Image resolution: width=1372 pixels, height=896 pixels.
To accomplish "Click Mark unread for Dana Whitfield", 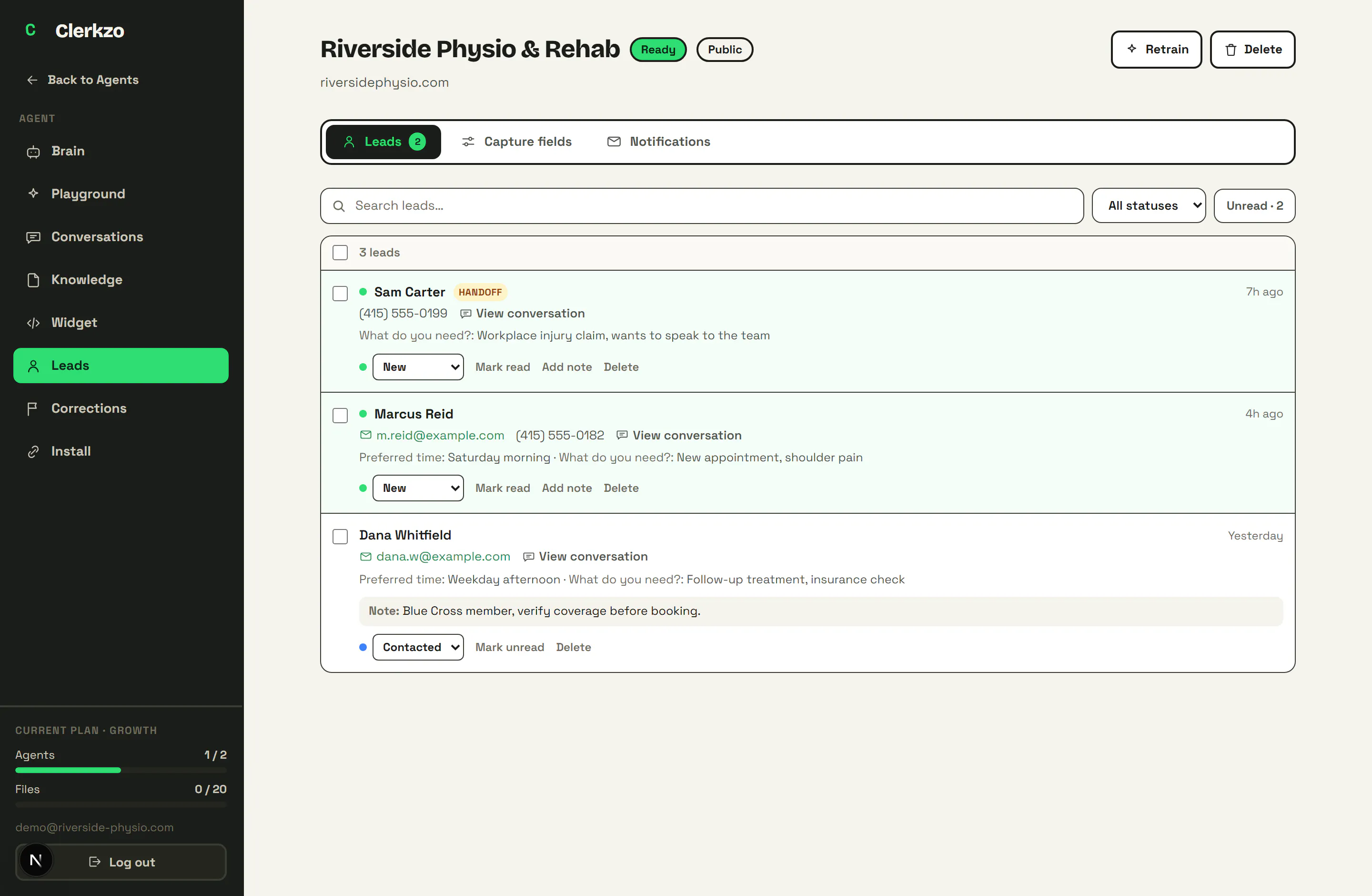I will click(510, 648).
